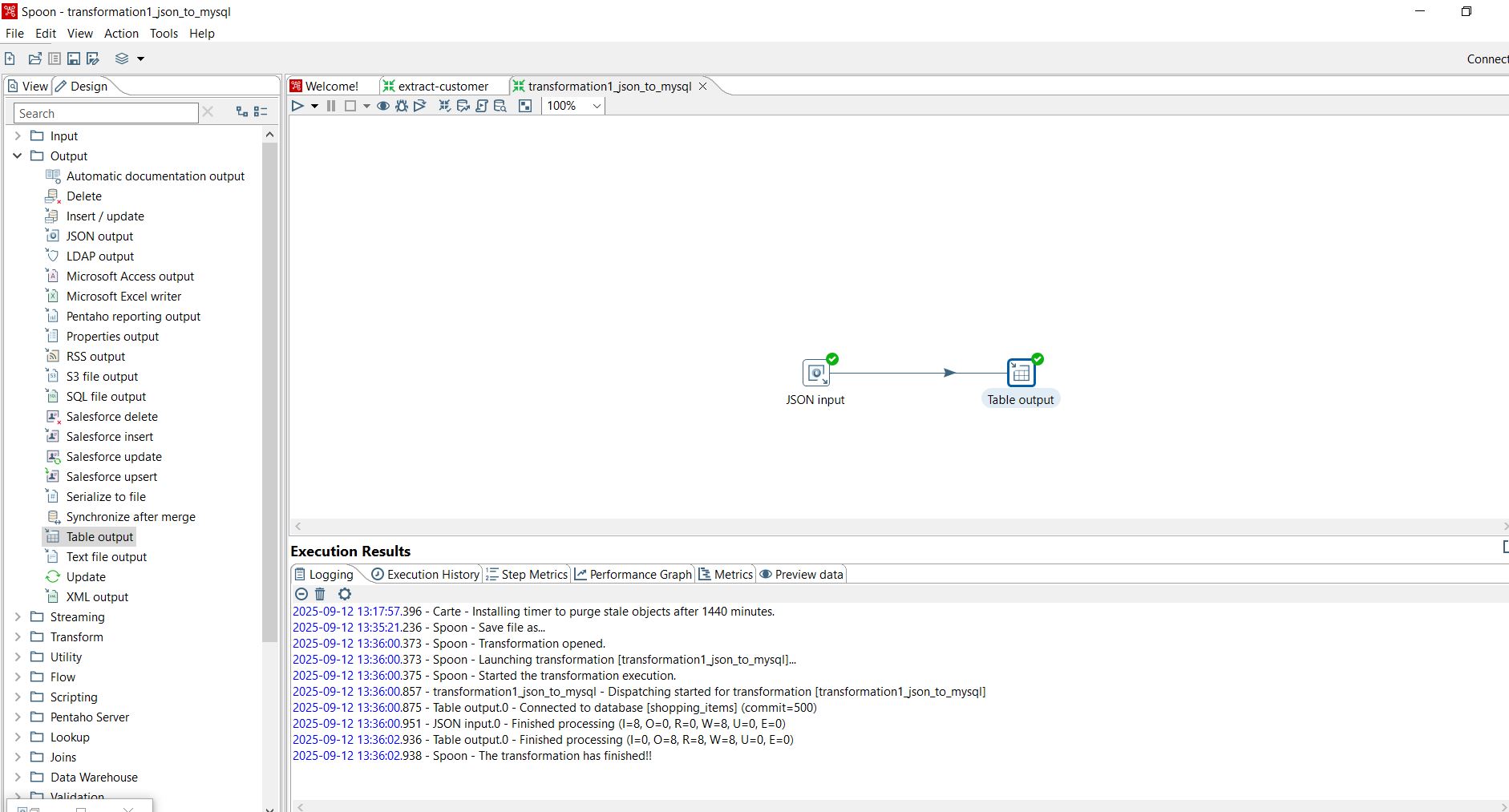Click the Impact on database icon
Screen dimensions: 1509x812
pos(463,106)
